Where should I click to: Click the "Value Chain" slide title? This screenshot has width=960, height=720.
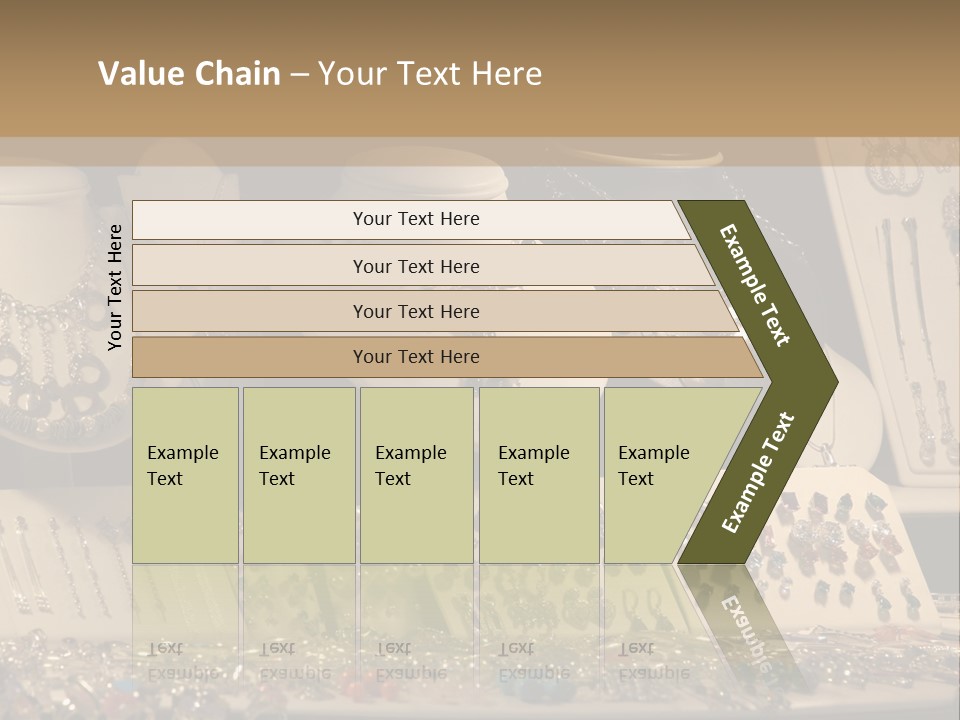point(189,74)
